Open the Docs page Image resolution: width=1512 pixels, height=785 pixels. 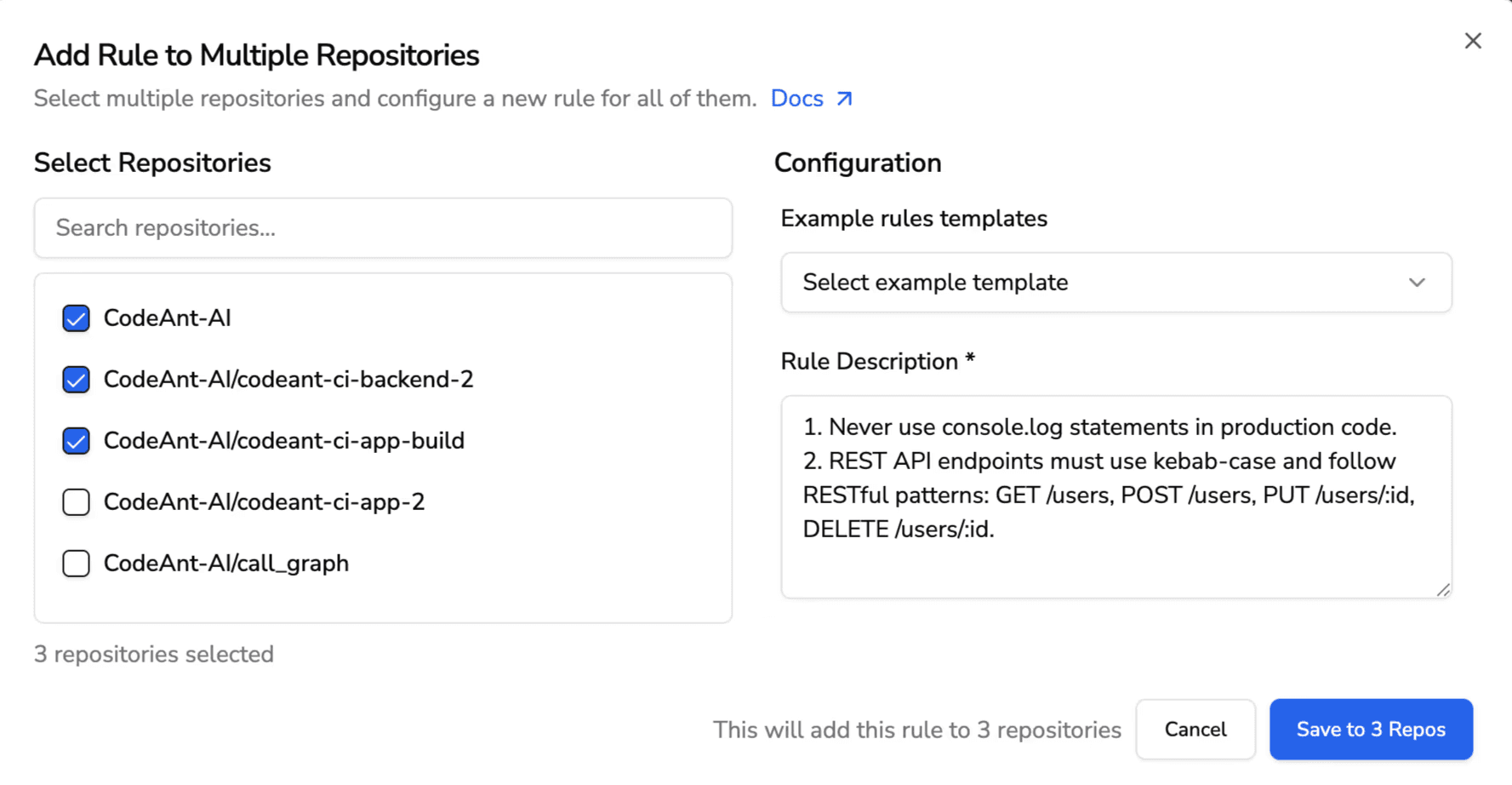tap(796, 98)
